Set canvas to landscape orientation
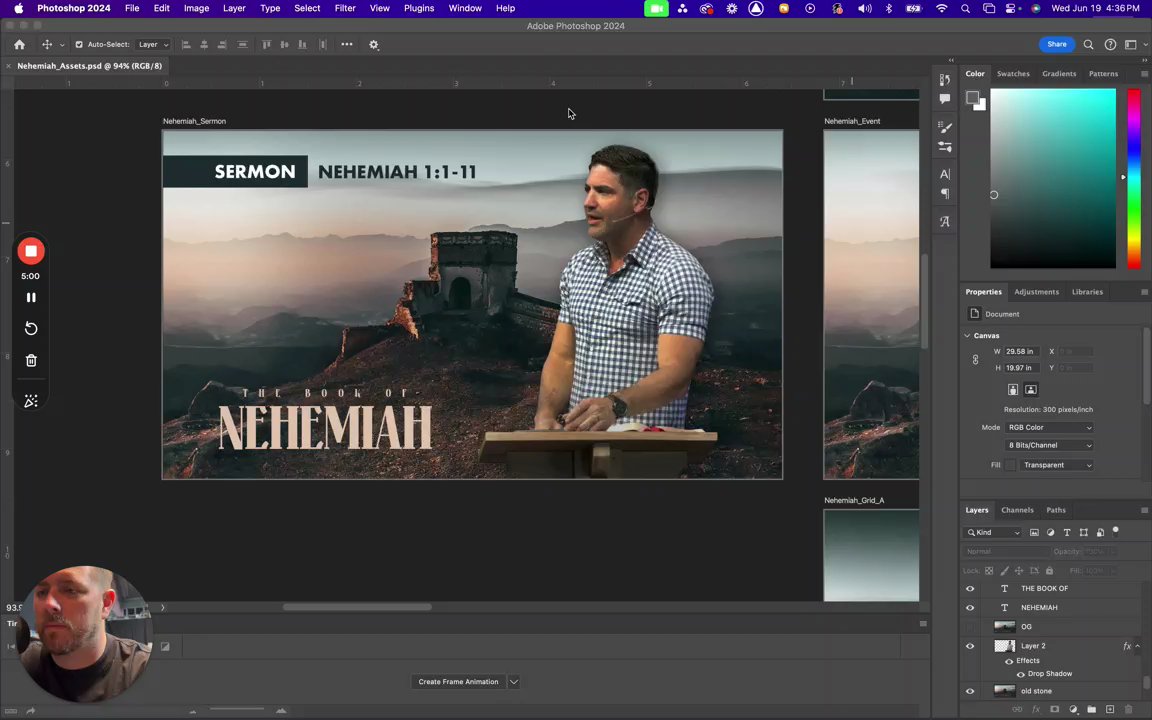 pos(1031,390)
